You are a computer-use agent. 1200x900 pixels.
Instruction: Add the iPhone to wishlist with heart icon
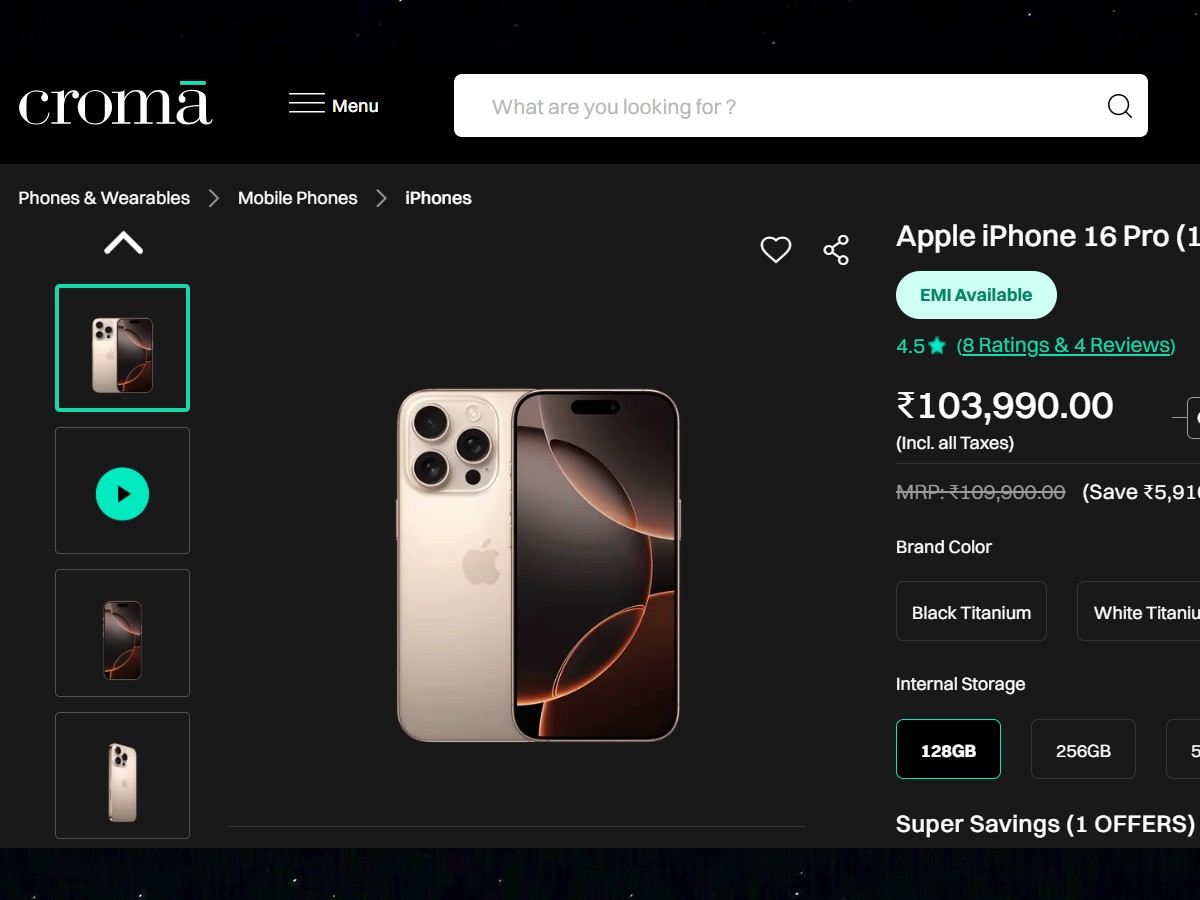[776, 250]
